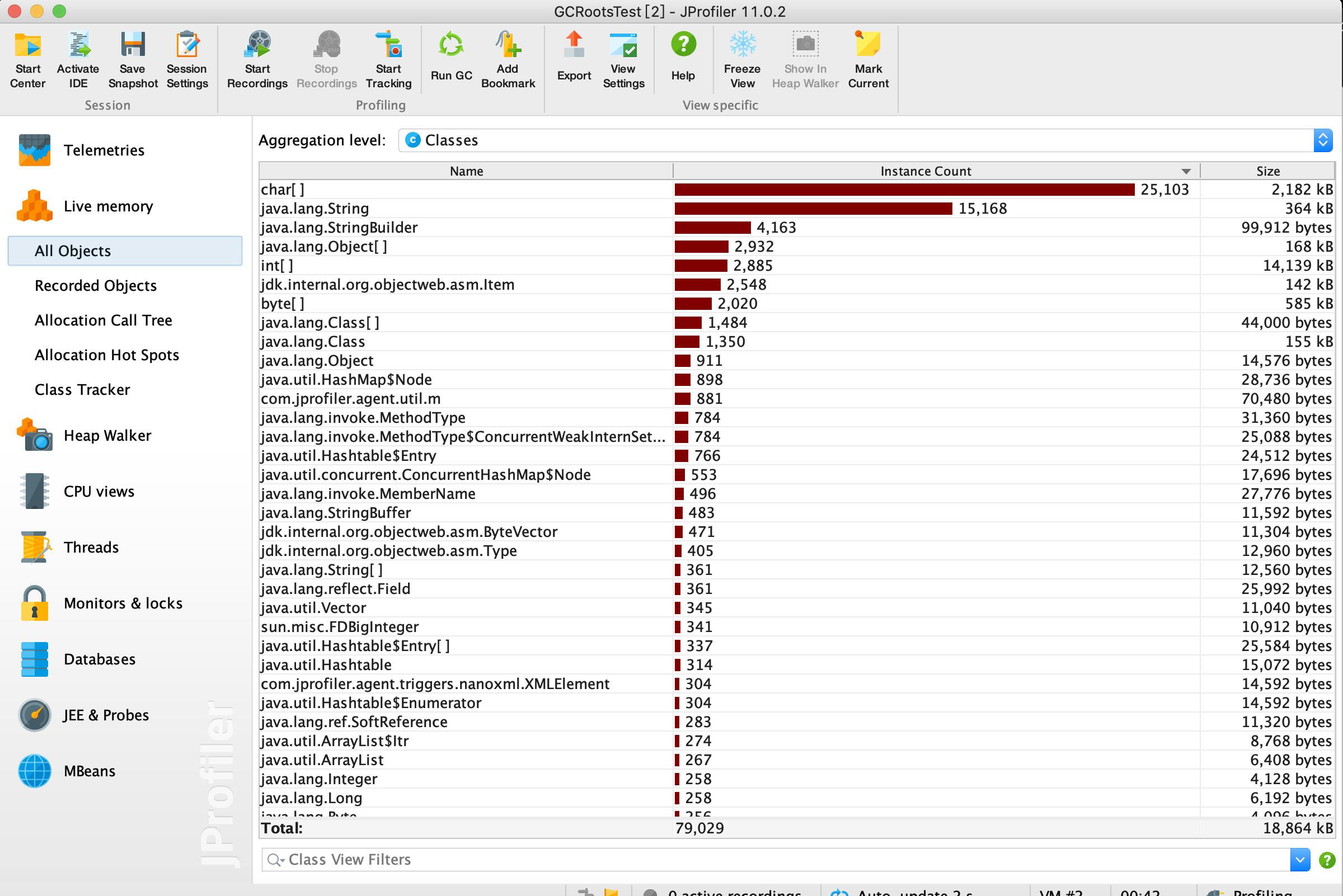The height and width of the screenshot is (896, 1343).
Task: Open the Databases section
Action: 77,659
